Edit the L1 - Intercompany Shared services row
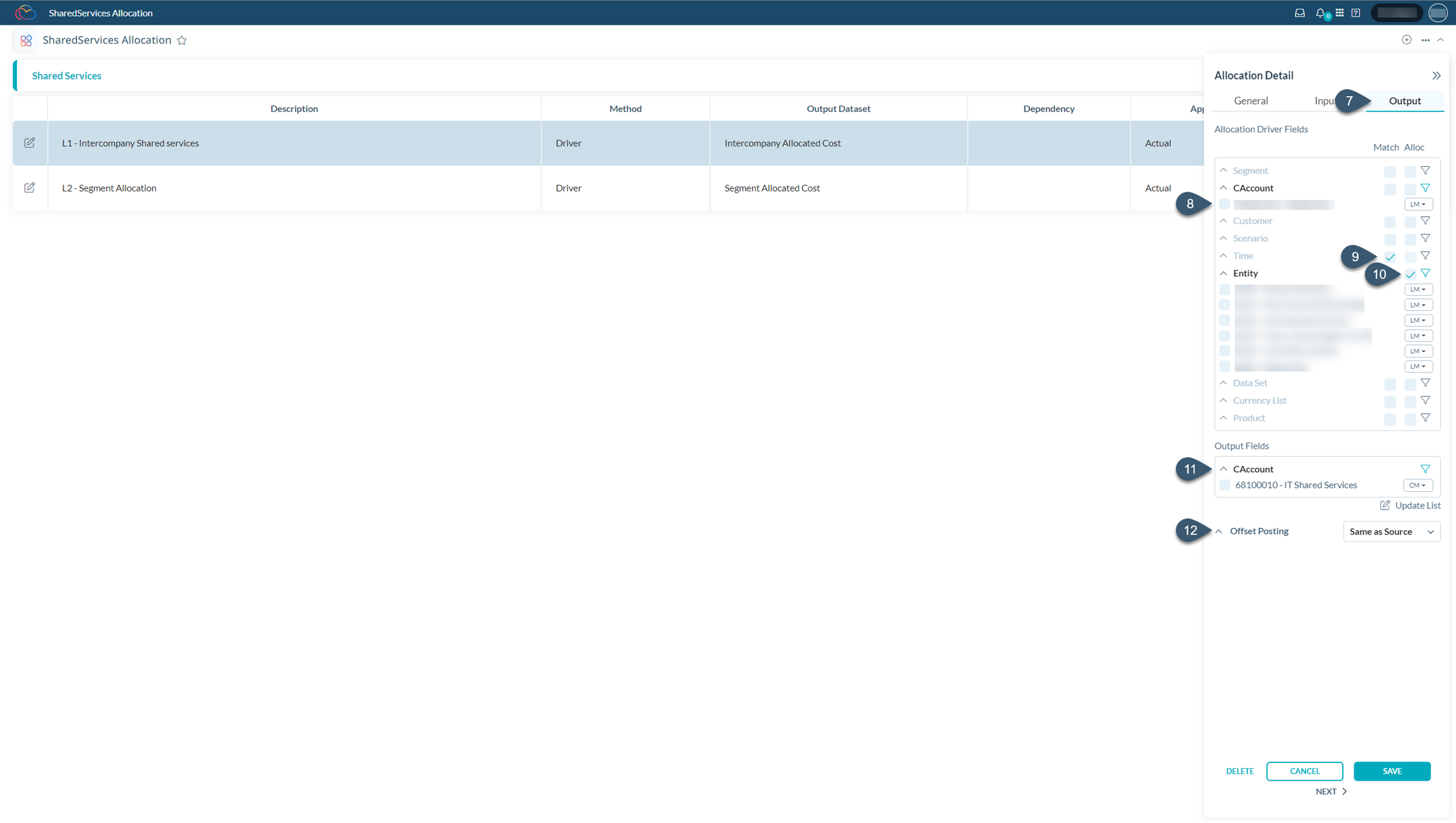 pos(30,143)
